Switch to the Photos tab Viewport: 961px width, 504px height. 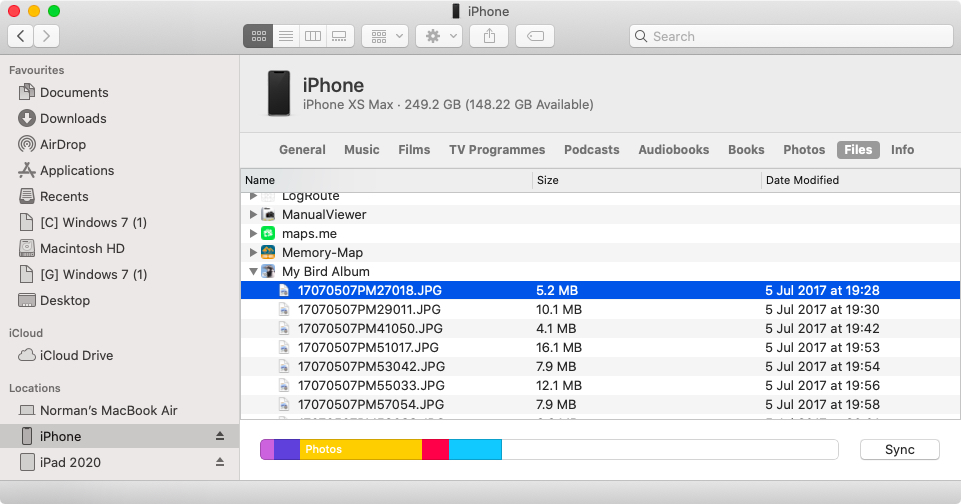[x=804, y=150]
